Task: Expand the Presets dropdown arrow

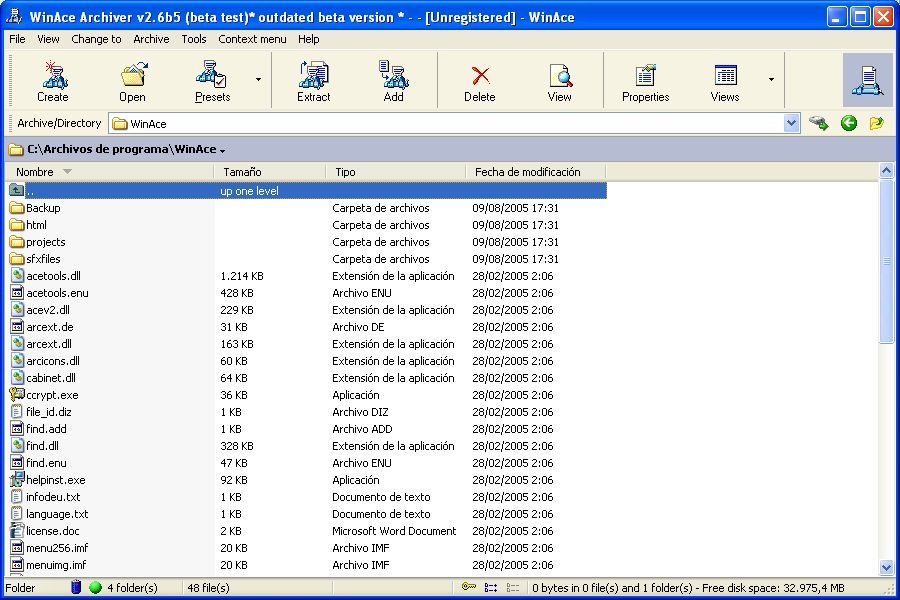Action: pyautogui.click(x=258, y=80)
